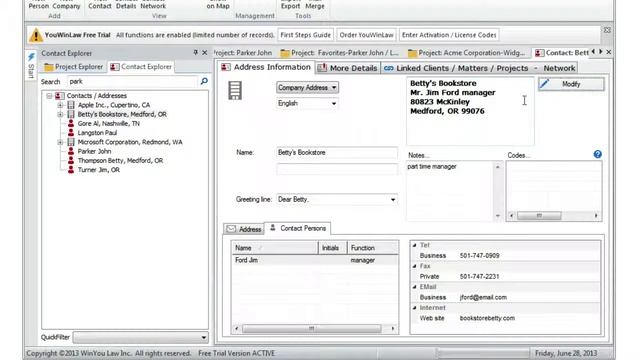Close the free trial notification bar
Viewport: 640px width, 360px height.
[607, 30]
